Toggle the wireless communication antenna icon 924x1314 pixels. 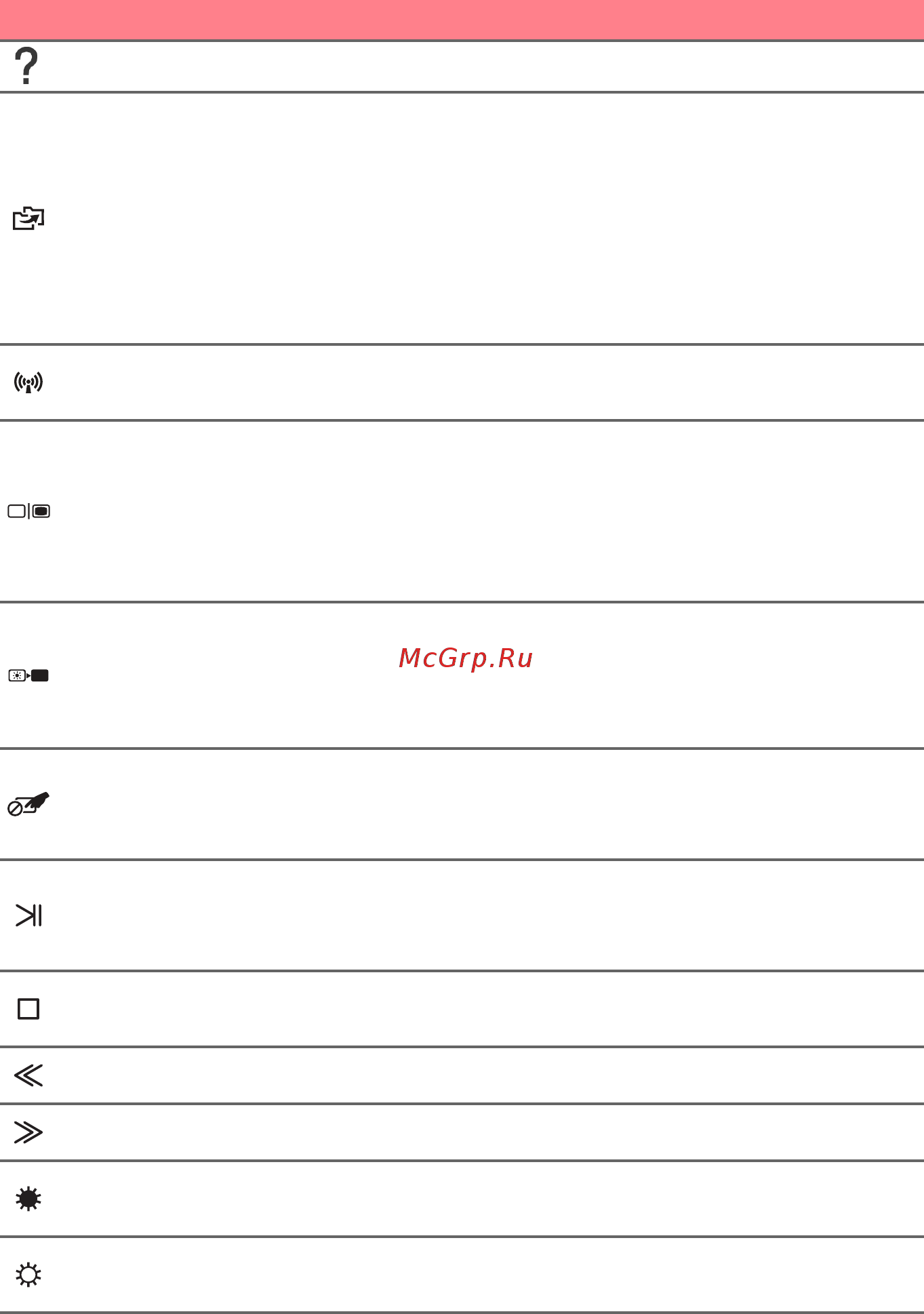(28, 383)
